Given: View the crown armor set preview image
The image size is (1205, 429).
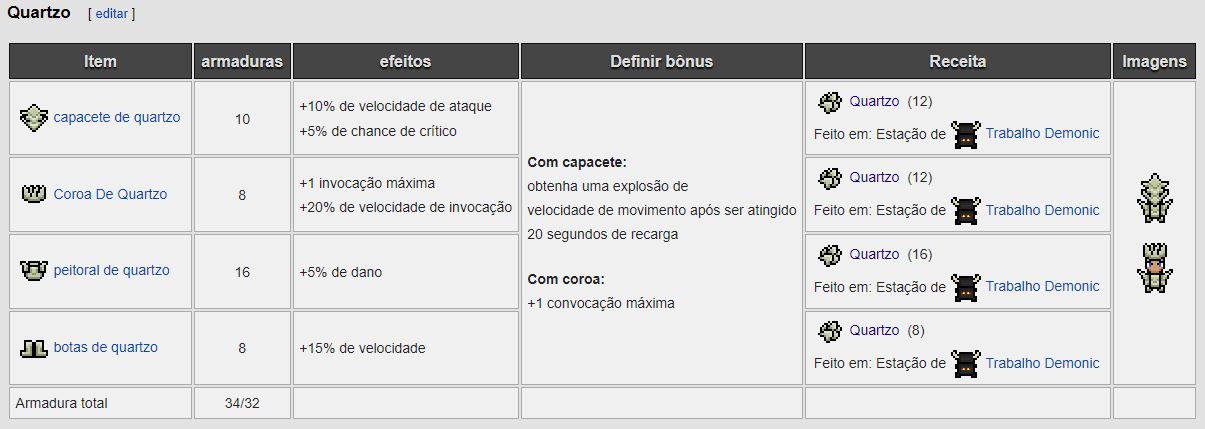Looking at the screenshot, I should (x=1154, y=268).
